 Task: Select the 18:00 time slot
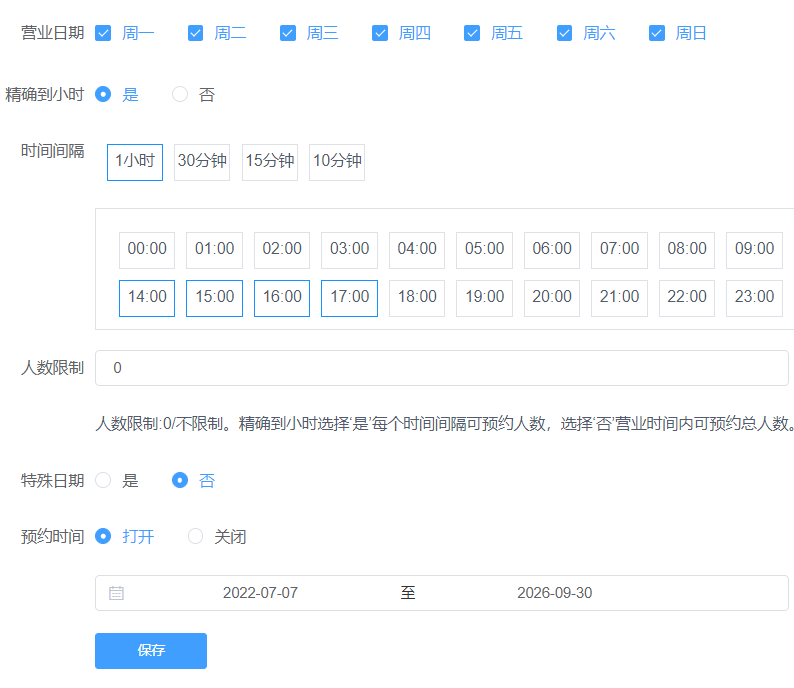click(417, 298)
